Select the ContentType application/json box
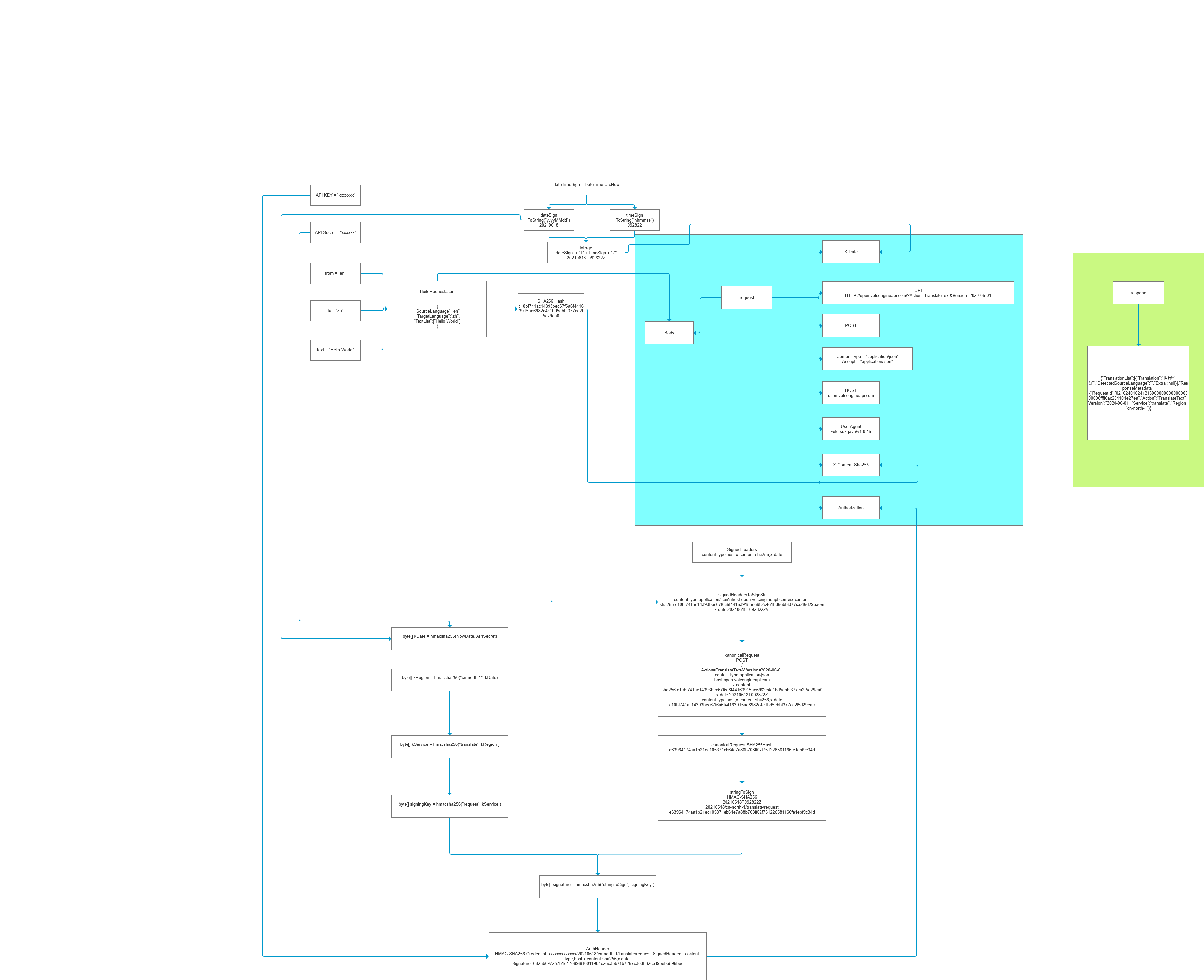The width and height of the screenshot is (1204, 980). tap(867, 359)
